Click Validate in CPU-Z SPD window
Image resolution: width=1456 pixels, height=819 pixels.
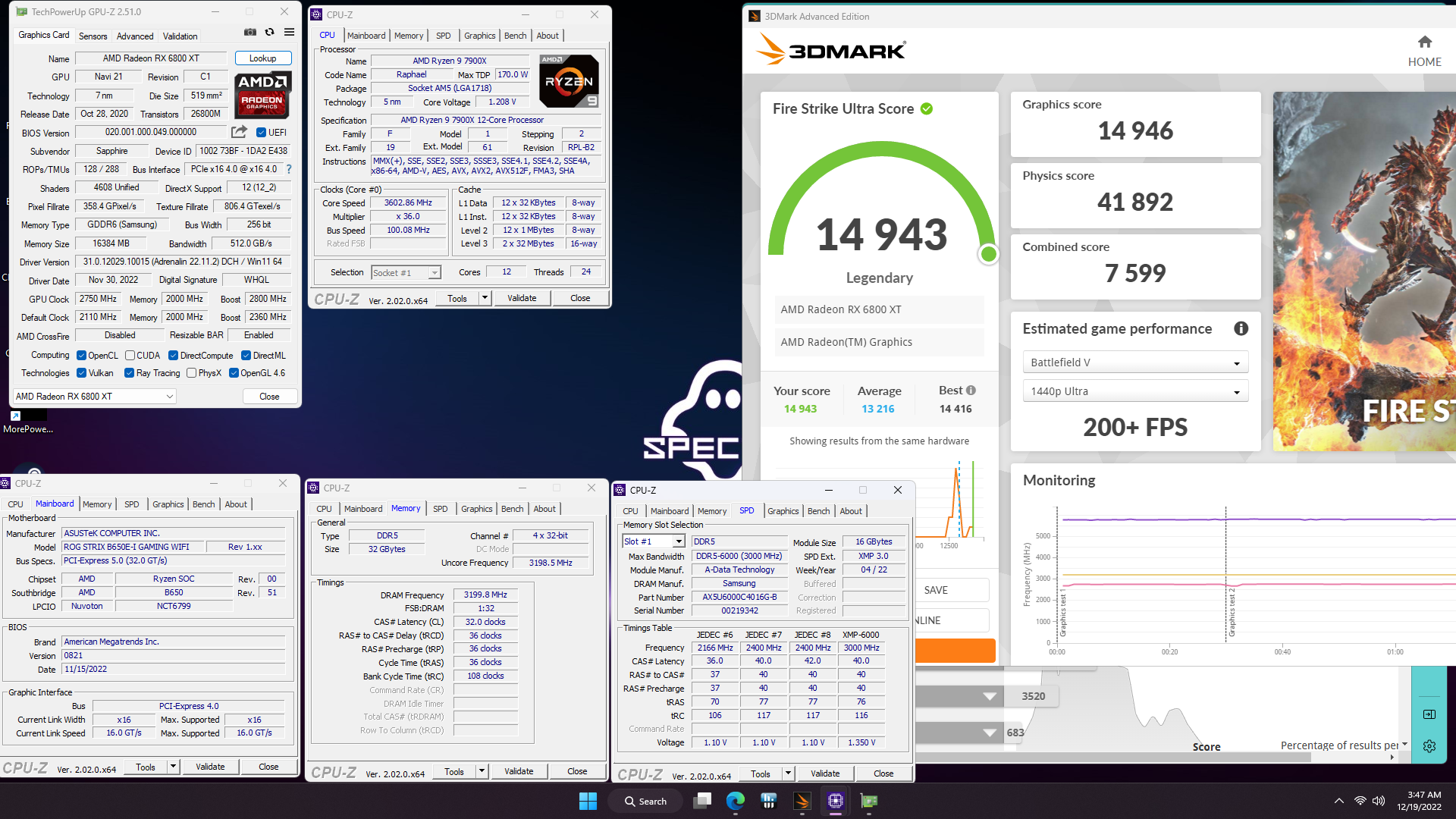point(825,773)
